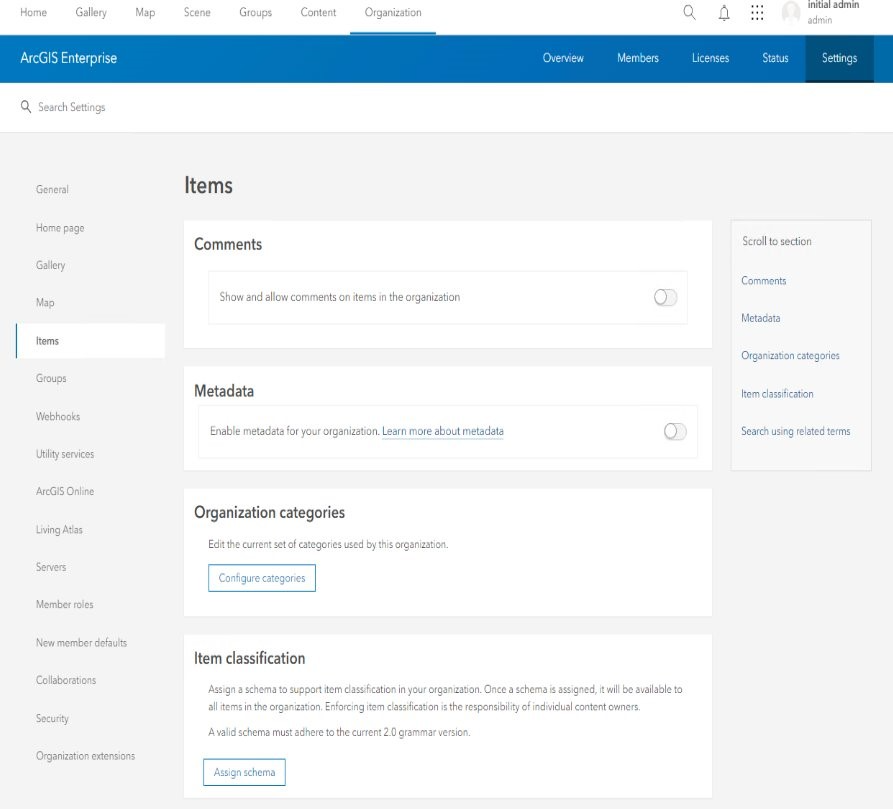The height and width of the screenshot is (809, 893).
Task: View notifications via the bell icon
Action: [x=723, y=13]
